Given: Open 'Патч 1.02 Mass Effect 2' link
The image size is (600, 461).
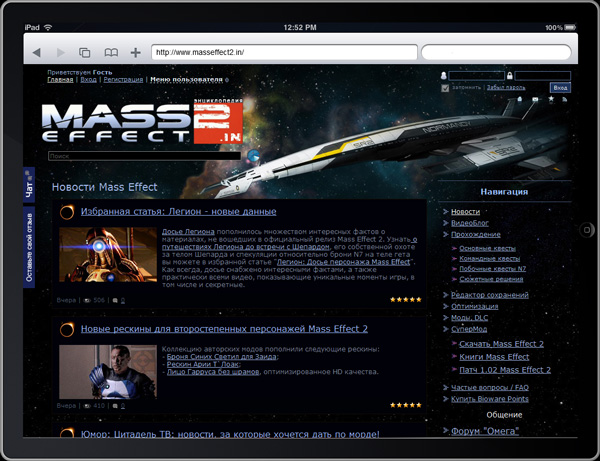Looking at the screenshot, I should [x=505, y=370].
